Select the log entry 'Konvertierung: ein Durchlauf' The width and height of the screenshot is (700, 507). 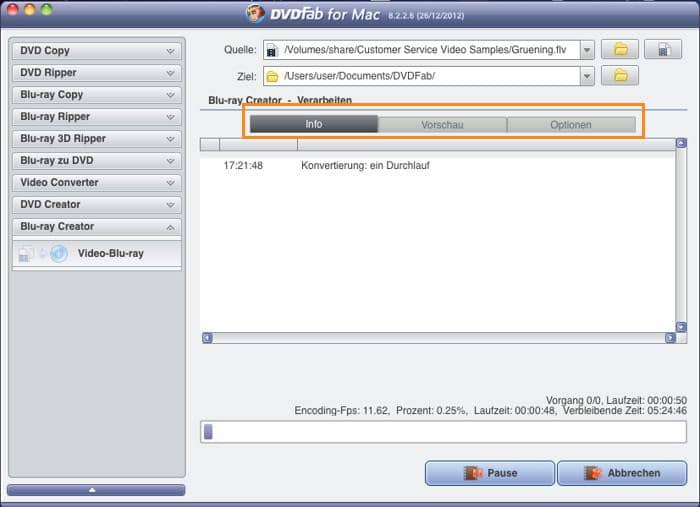coord(365,166)
